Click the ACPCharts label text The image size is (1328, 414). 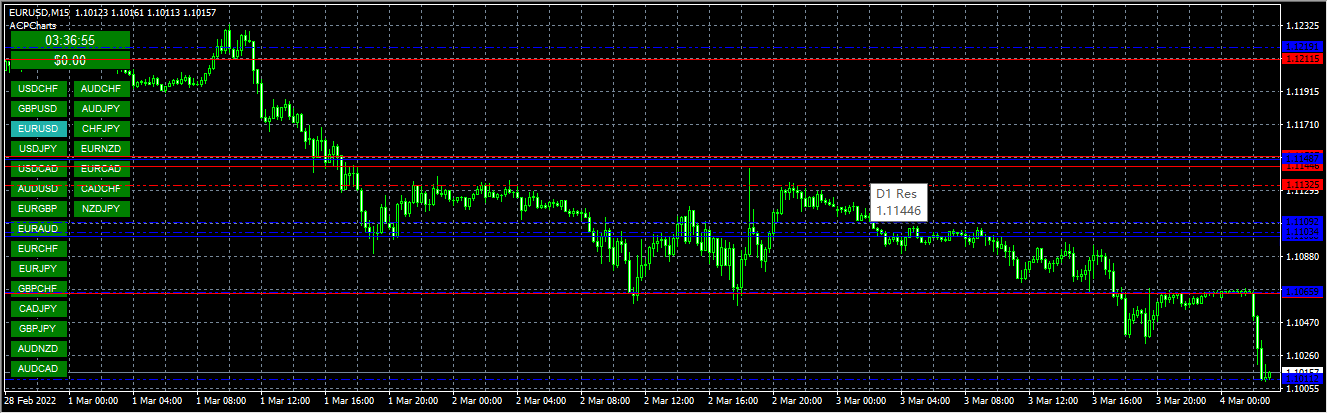click(33, 26)
